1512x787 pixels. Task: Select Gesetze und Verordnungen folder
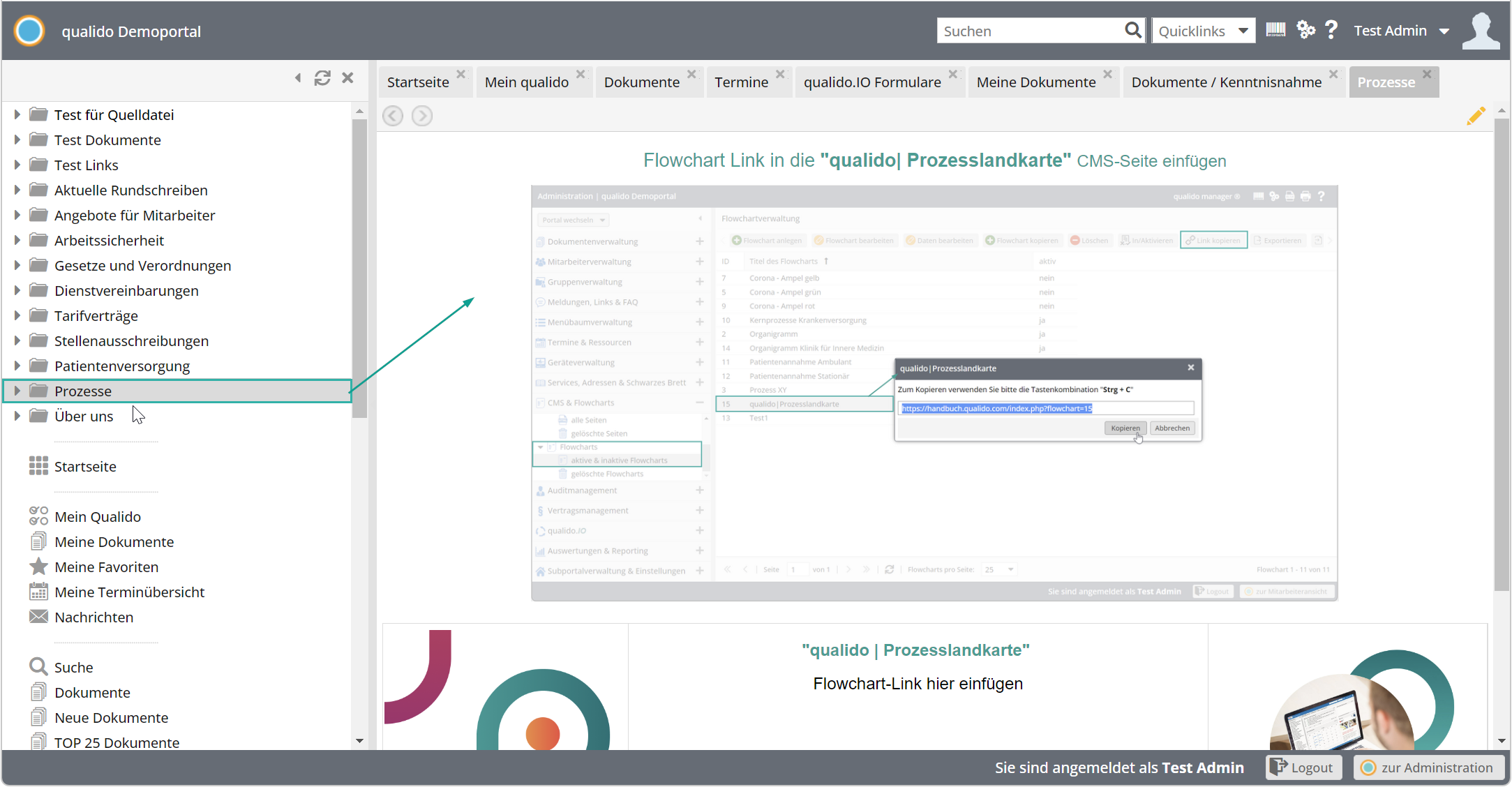(142, 265)
